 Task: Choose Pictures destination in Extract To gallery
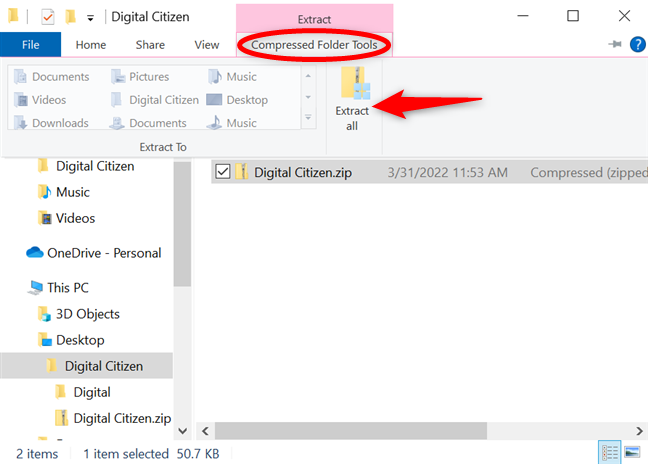(141, 77)
